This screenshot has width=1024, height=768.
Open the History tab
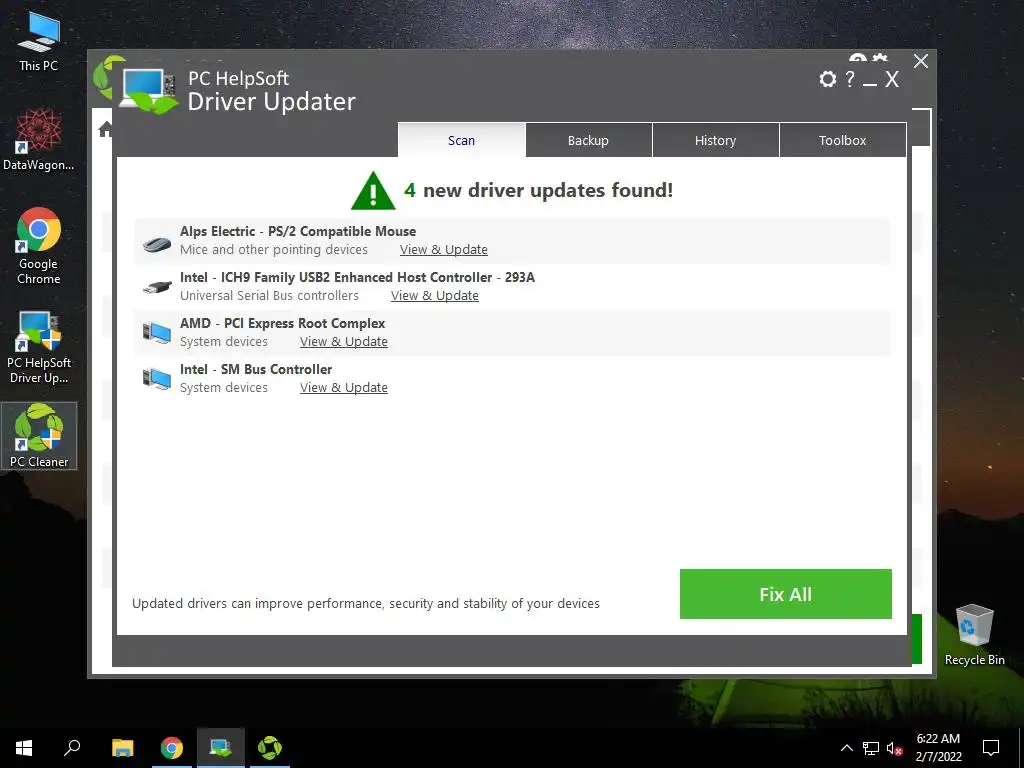[x=715, y=140]
